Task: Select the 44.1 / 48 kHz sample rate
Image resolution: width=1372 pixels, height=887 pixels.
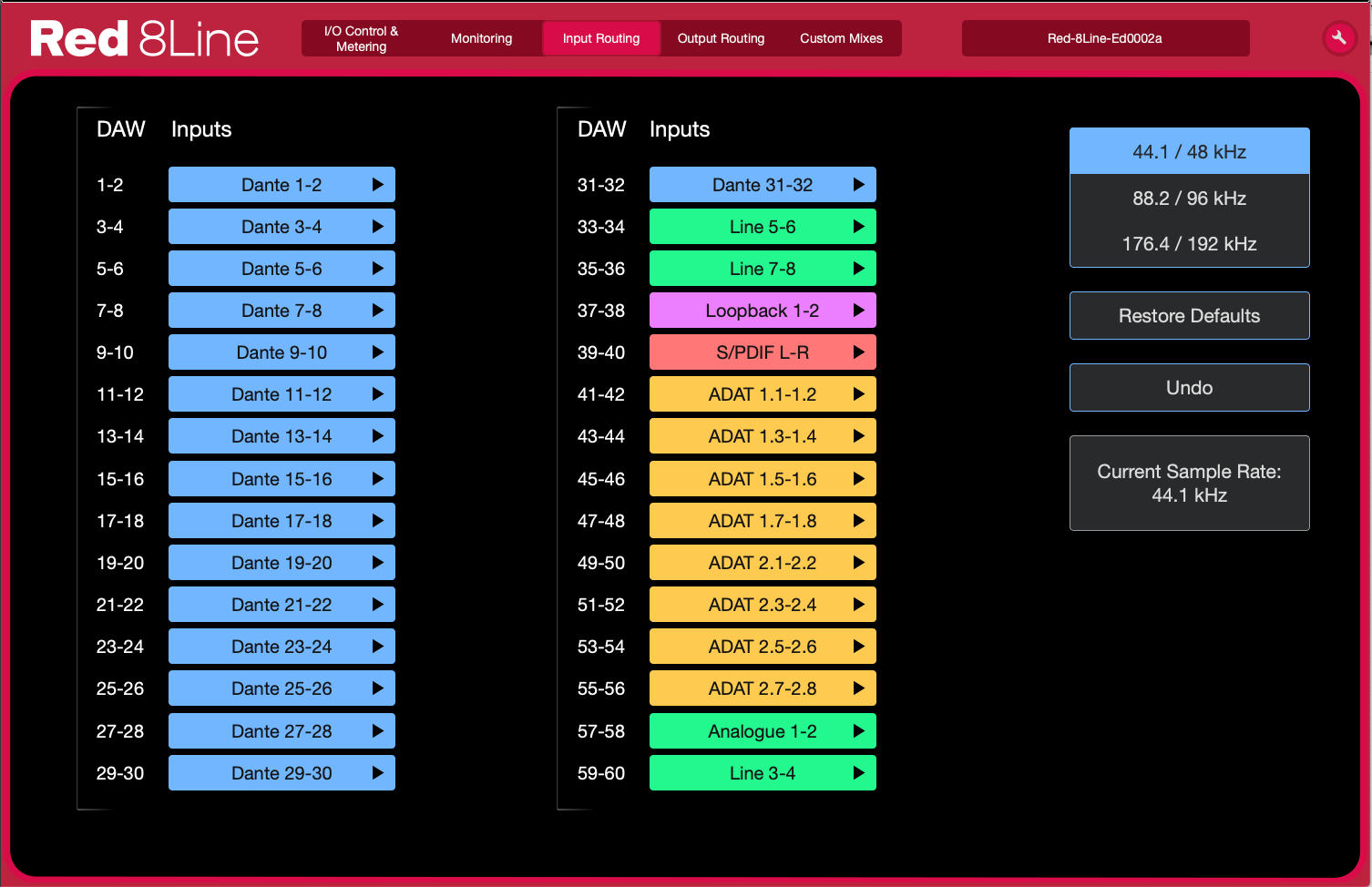Action: (1189, 152)
